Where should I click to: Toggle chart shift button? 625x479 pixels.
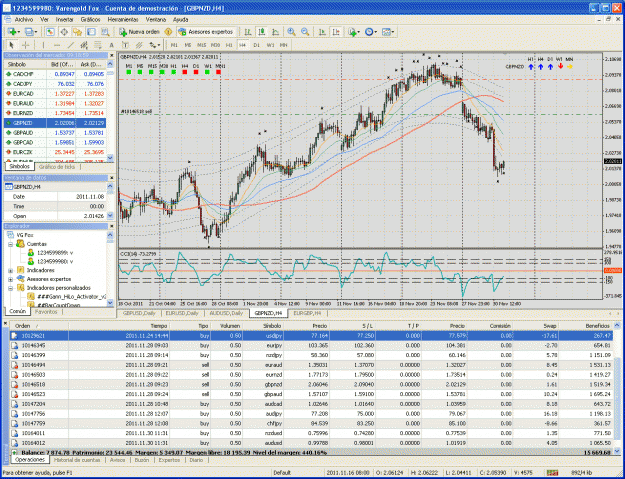point(336,32)
